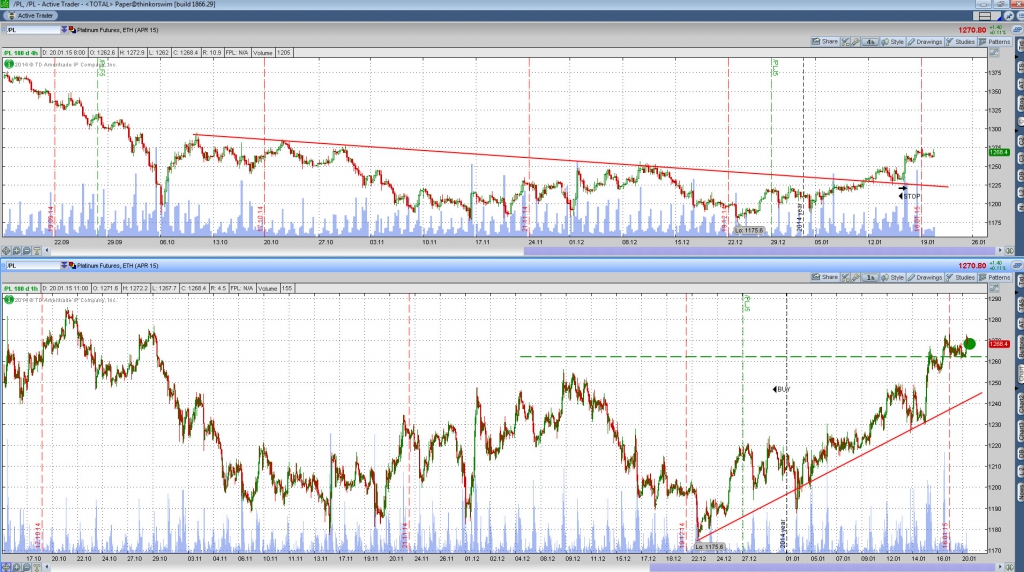Open Patterns in the upper chart toolbar

[x=1000, y=42]
